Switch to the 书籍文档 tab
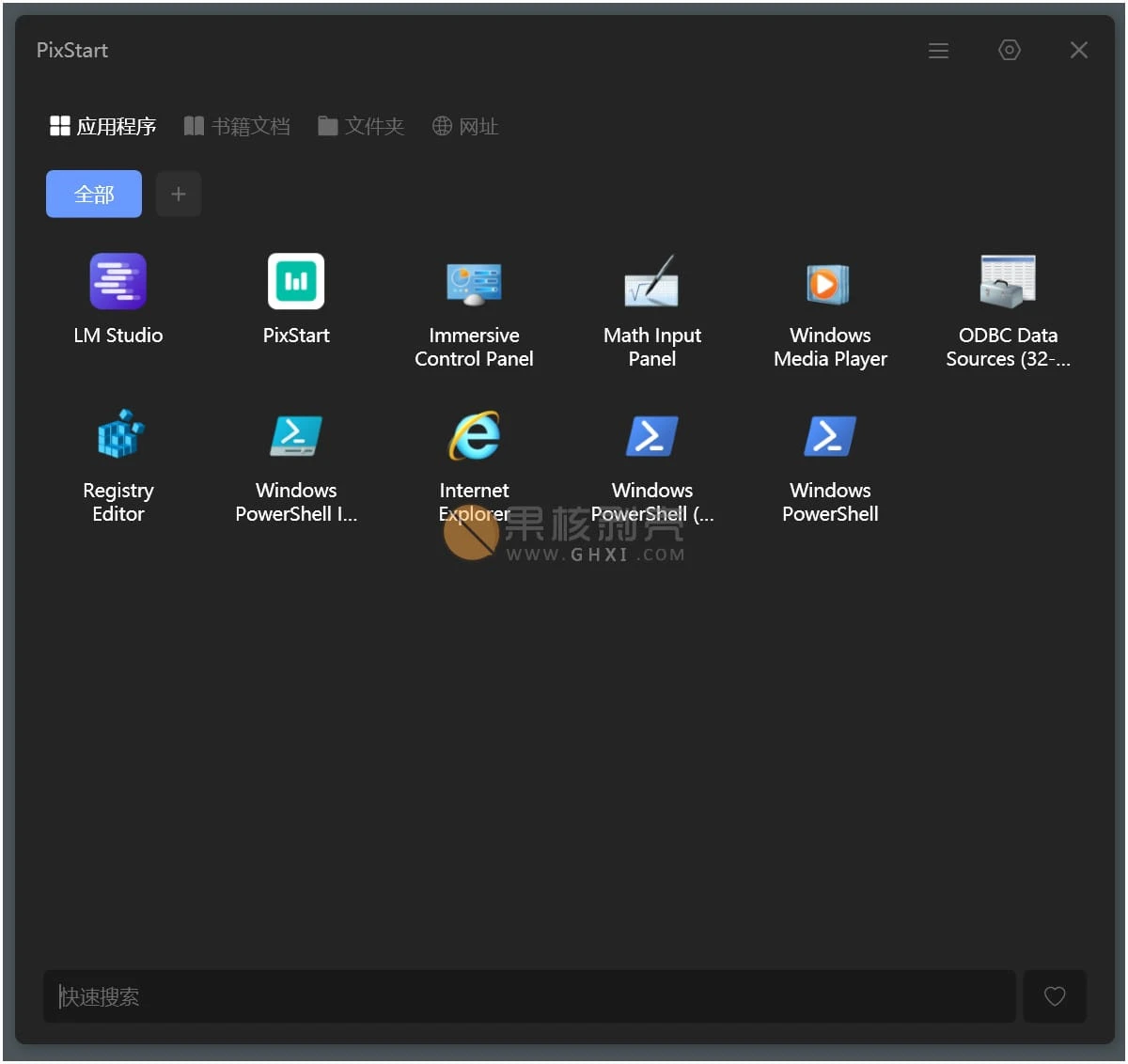Viewport: 1128px width, 1064px height. (237, 126)
